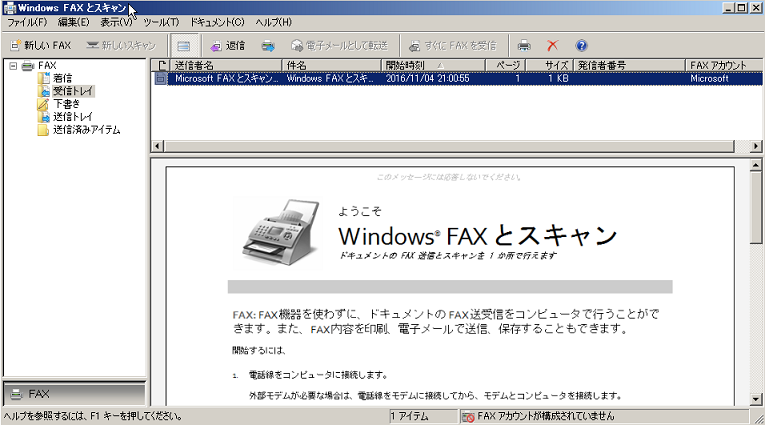The image size is (765, 425).
Task: Click the red Delete X icon
Action: pyautogui.click(x=552, y=46)
